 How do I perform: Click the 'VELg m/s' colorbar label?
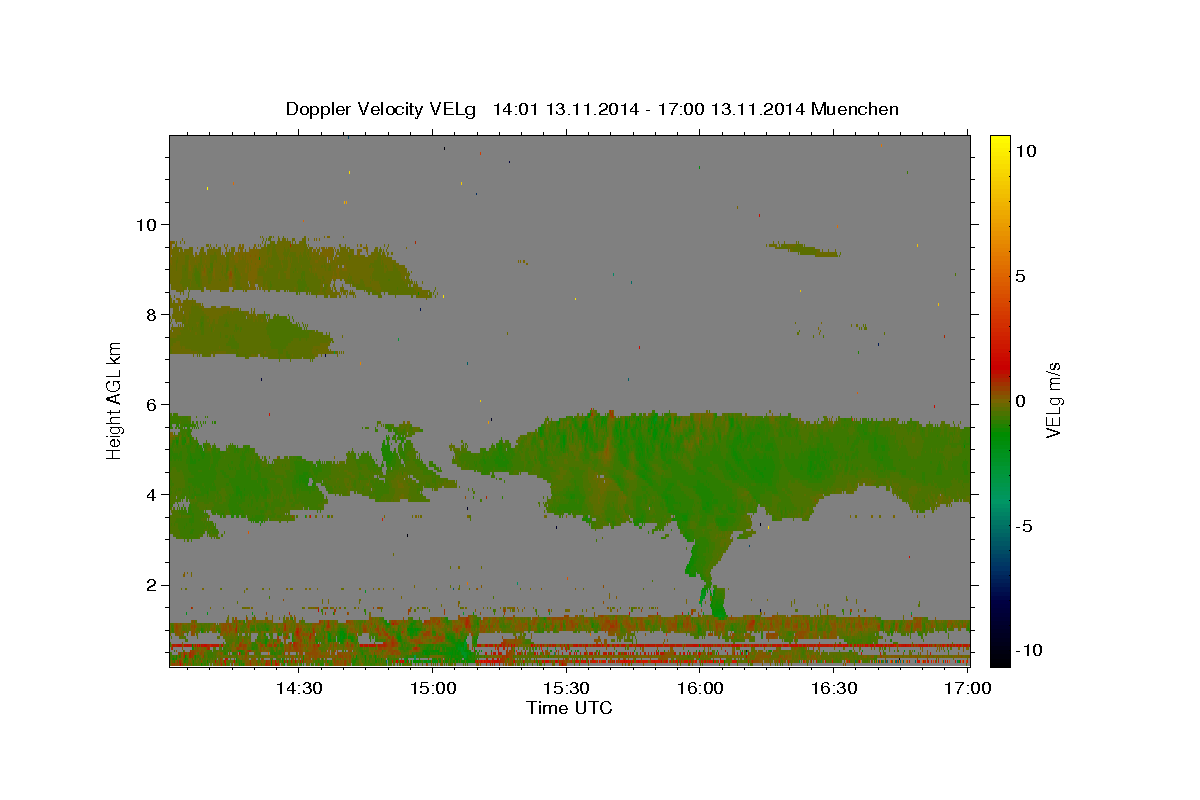click(1053, 401)
